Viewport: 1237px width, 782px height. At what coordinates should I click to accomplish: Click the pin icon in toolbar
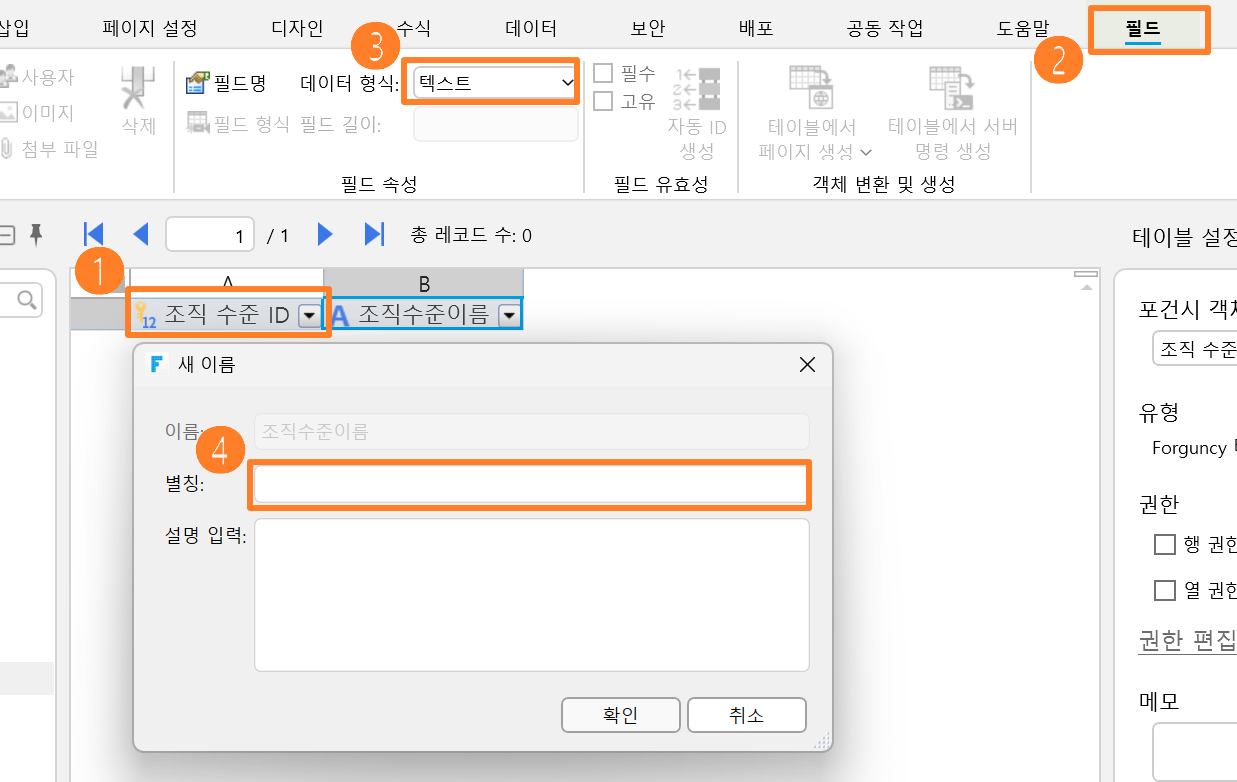pos(36,235)
